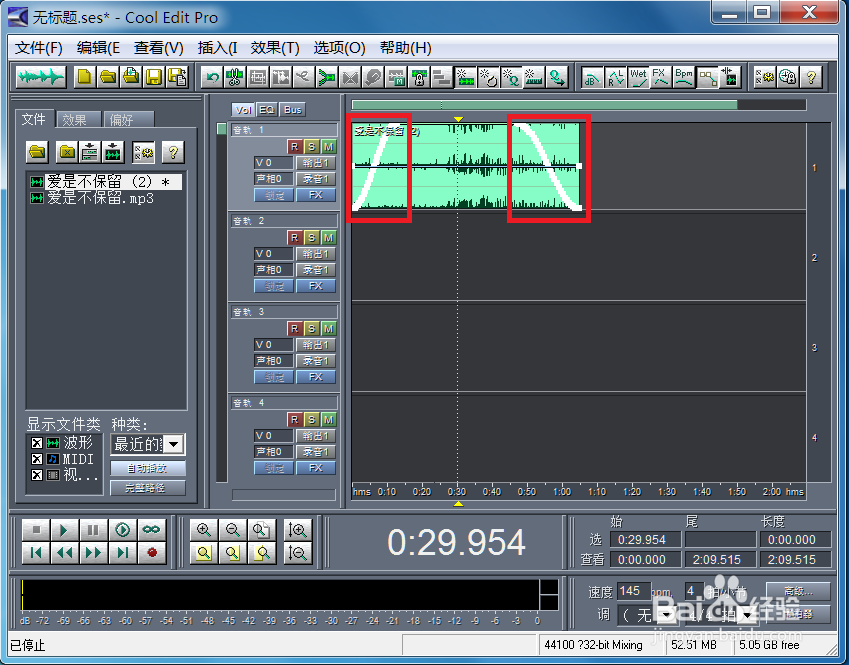This screenshot has width=849, height=665.
Task: Open the Edit menu
Action: pos(98,48)
